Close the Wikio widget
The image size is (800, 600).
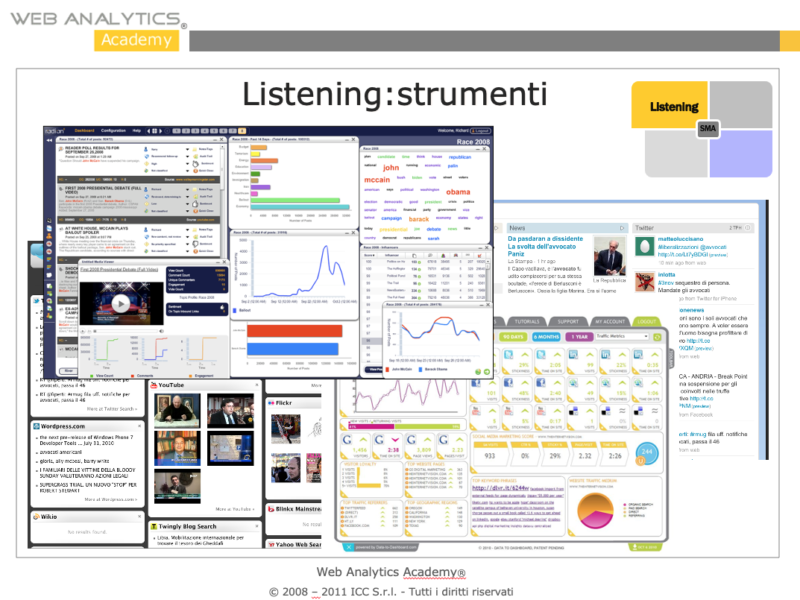(x=139, y=516)
